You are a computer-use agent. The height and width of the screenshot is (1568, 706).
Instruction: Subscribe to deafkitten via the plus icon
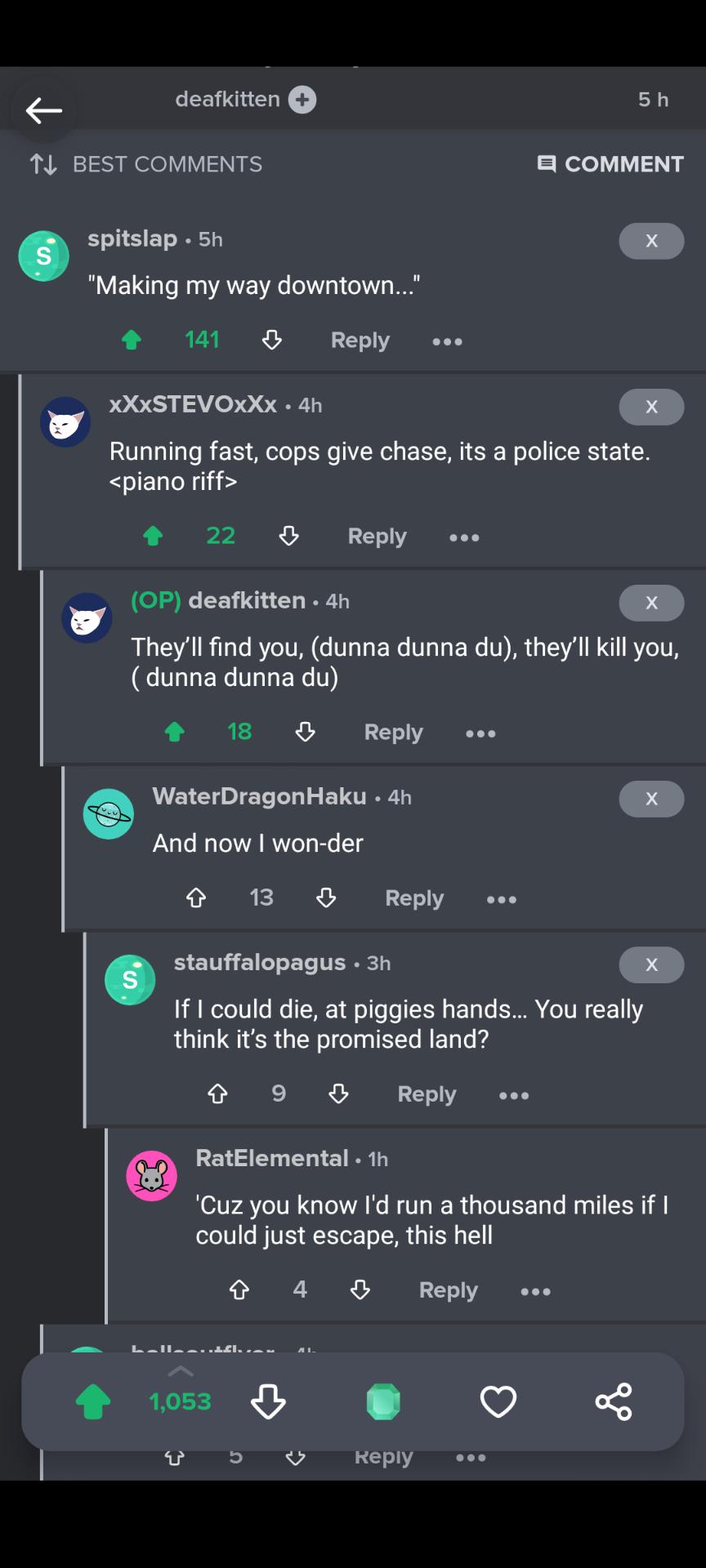(x=302, y=99)
